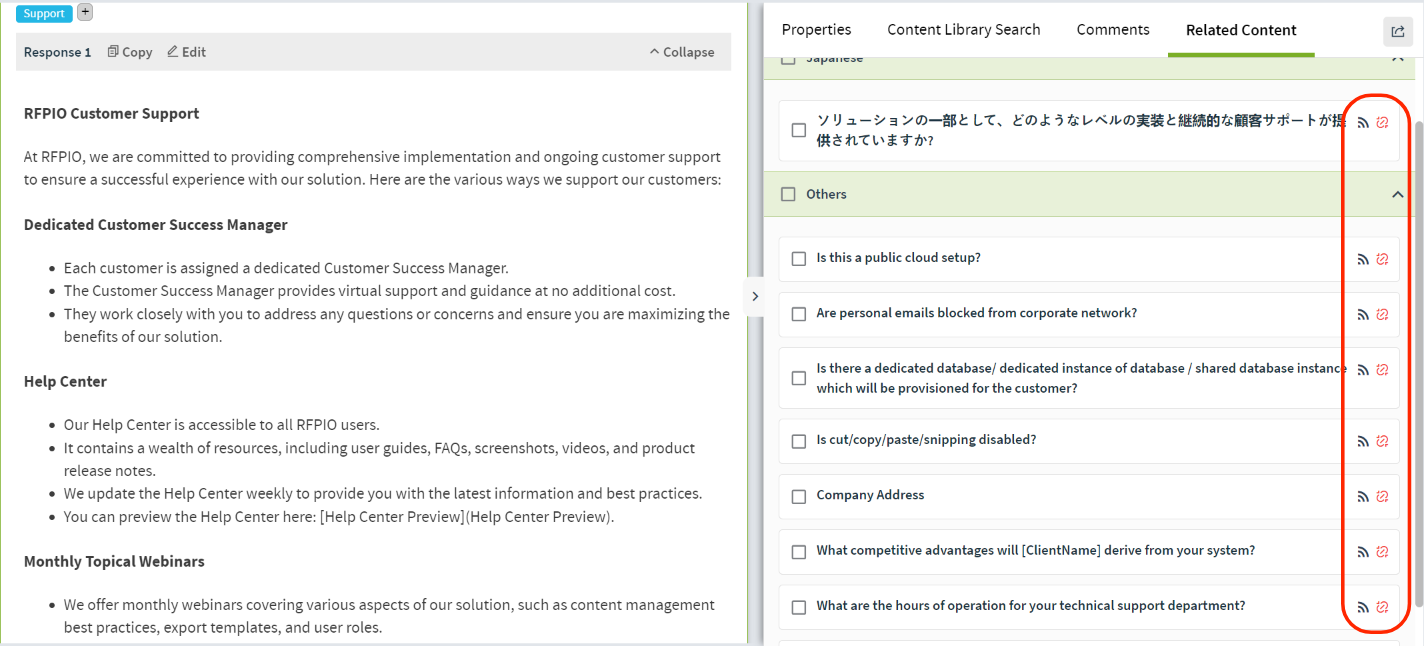Screen dimensions: 1424x646
Task: Click red unlink icon for 'Company Address' row
Action: pos(1383,496)
